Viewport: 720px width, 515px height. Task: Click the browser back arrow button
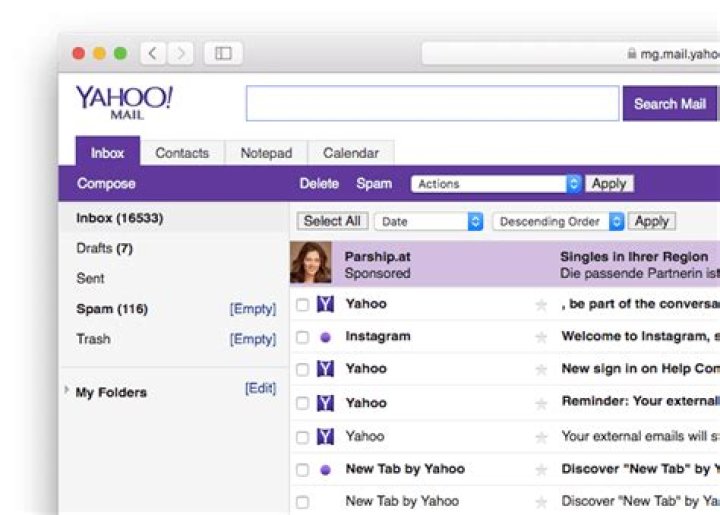tap(152, 53)
